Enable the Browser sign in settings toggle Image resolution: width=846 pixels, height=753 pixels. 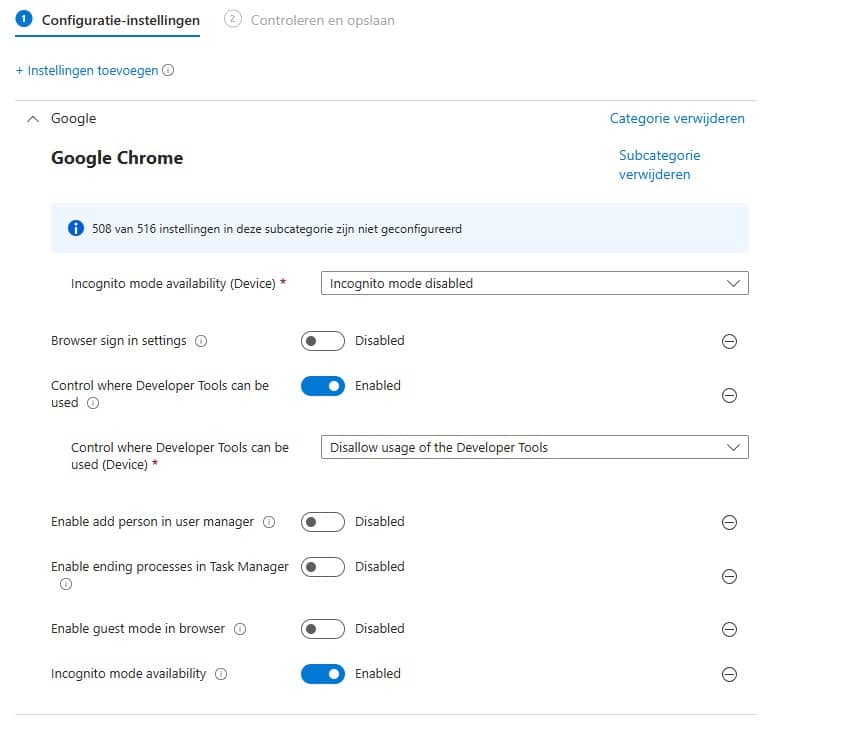pos(322,341)
